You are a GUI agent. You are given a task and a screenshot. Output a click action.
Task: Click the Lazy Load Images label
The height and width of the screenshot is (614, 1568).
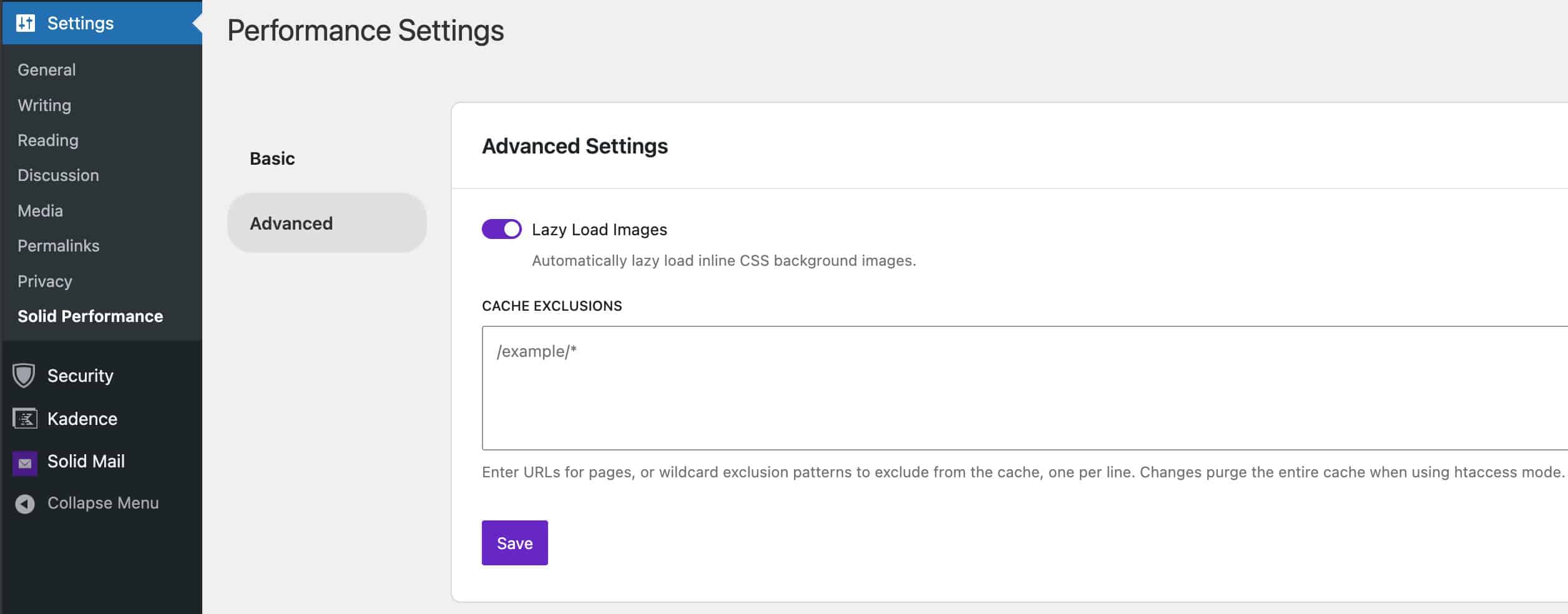click(x=599, y=230)
